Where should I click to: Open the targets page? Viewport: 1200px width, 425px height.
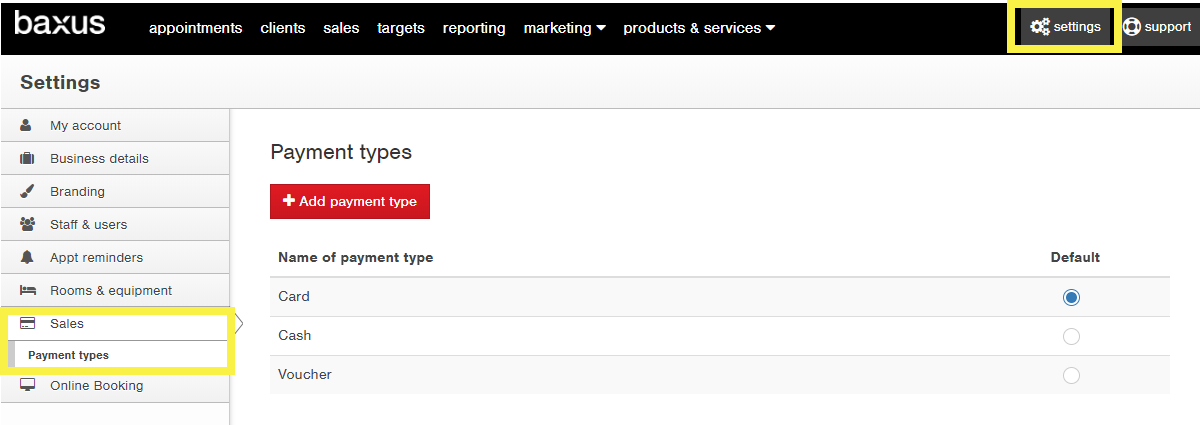point(401,28)
